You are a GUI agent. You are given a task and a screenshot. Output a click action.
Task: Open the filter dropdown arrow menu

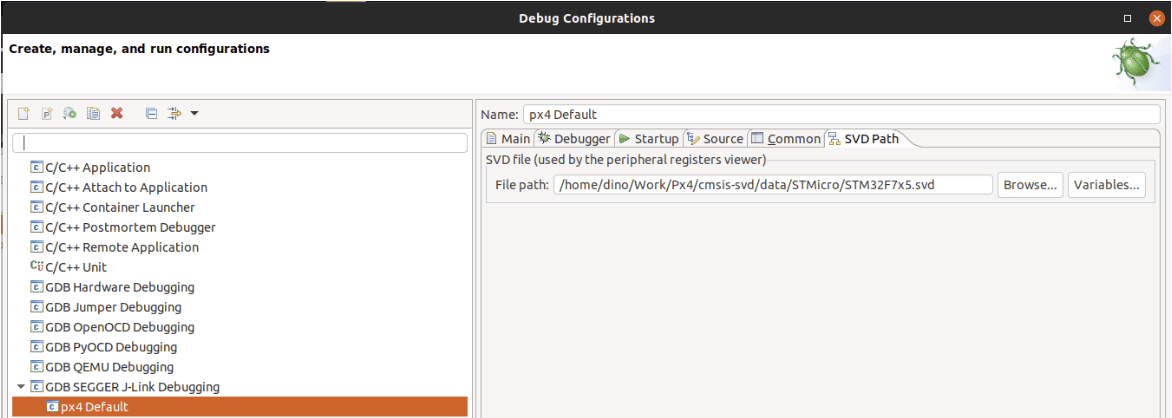(x=194, y=114)
